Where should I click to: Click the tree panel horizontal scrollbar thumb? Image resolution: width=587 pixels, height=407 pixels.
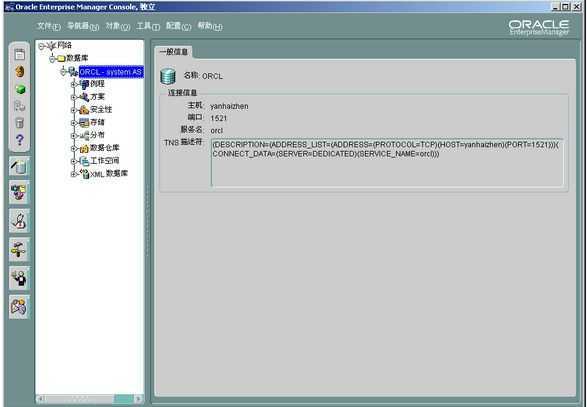(x=124, y=399)
